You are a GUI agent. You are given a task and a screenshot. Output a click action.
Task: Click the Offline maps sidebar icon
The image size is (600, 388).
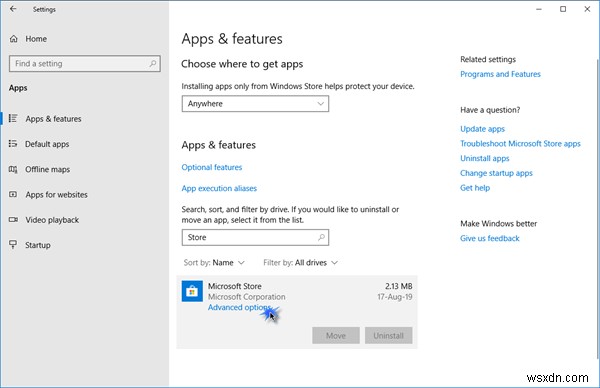pos(13,169)
